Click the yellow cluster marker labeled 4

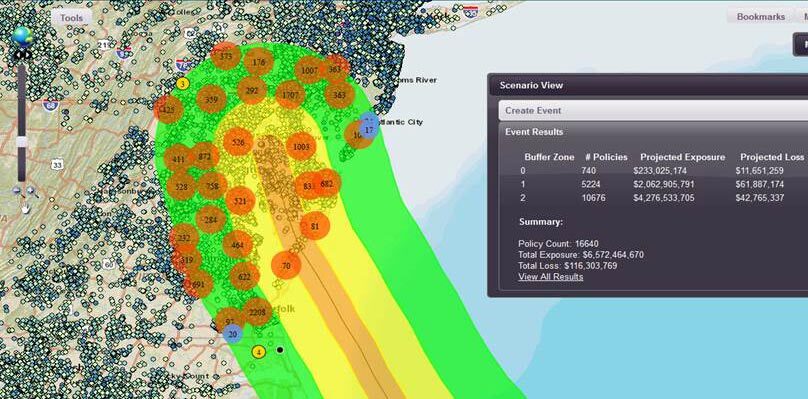coord(259,353)
